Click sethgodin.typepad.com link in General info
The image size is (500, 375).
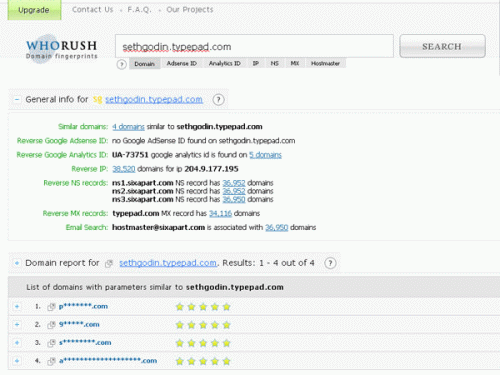tap(154, 99)
